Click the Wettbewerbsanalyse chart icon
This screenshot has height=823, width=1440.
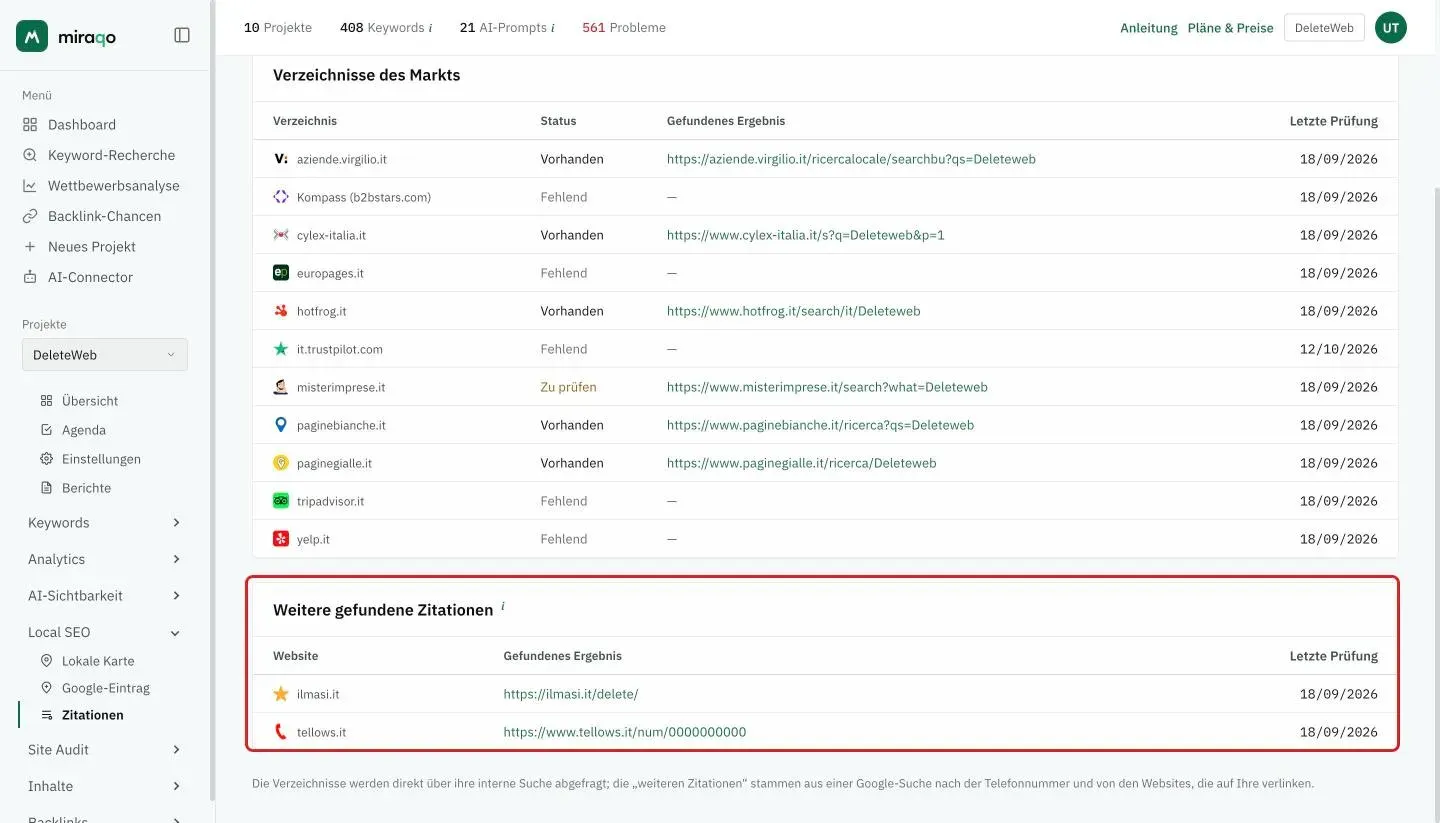tap(30, 186)
